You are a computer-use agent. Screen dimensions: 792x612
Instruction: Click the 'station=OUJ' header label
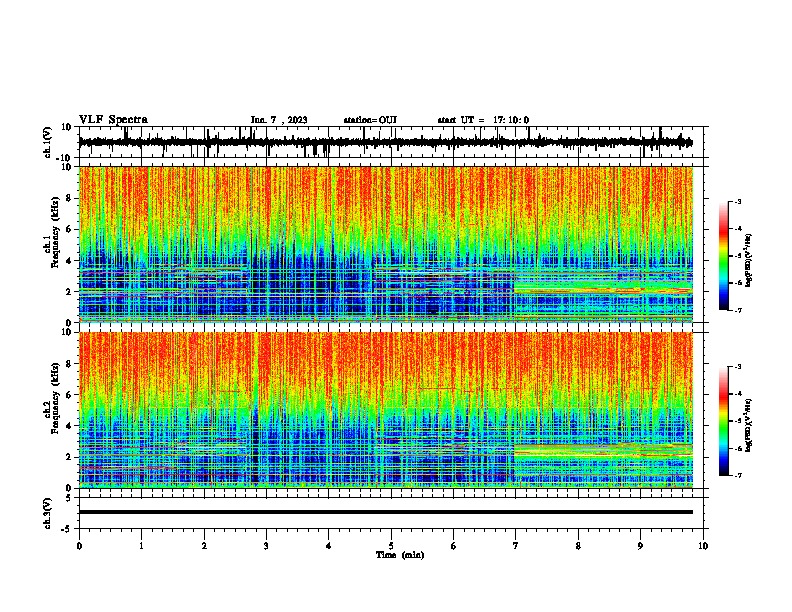click(370, 120)
